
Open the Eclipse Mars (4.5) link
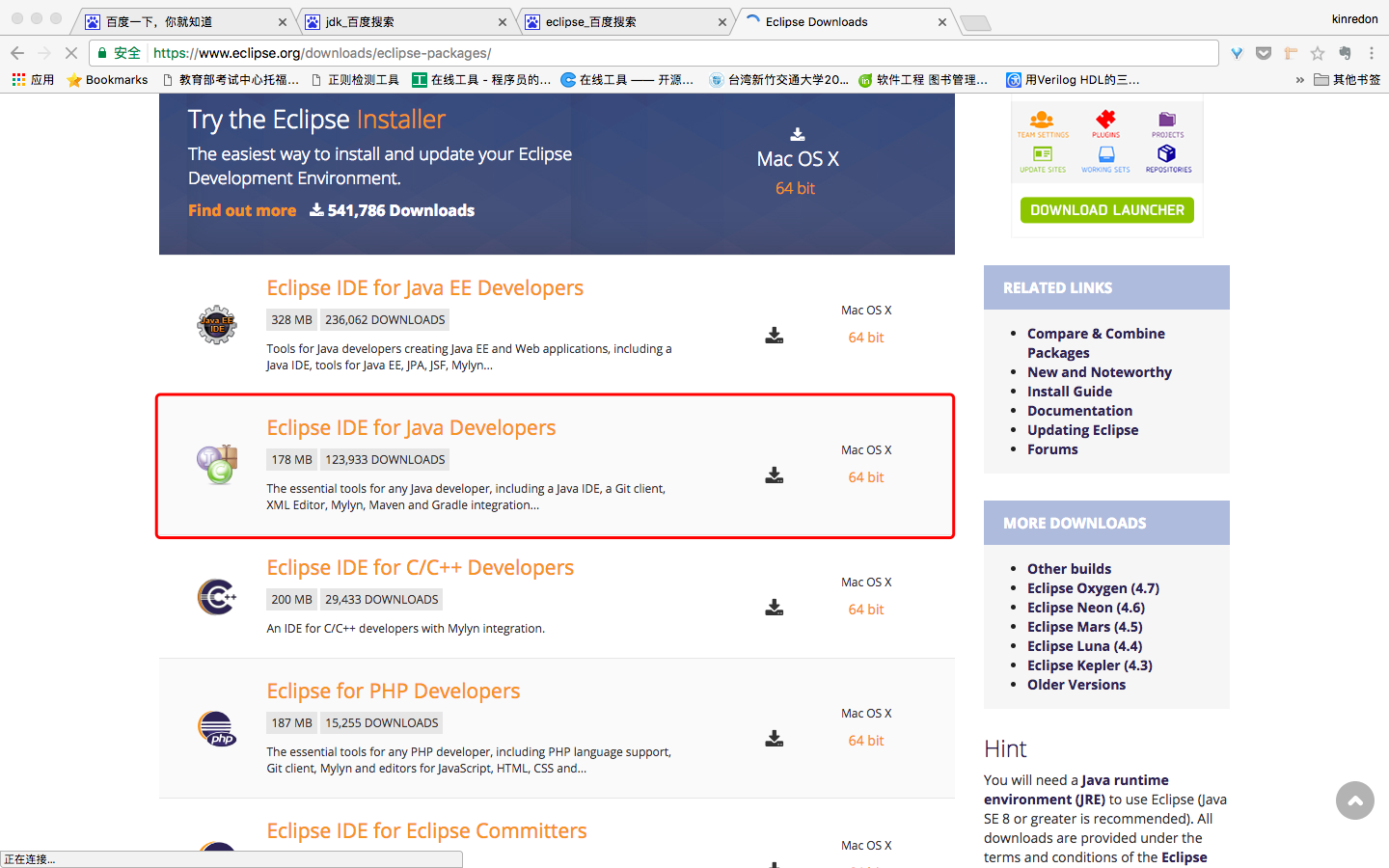pyautogui.click(x=1085, y=627)
